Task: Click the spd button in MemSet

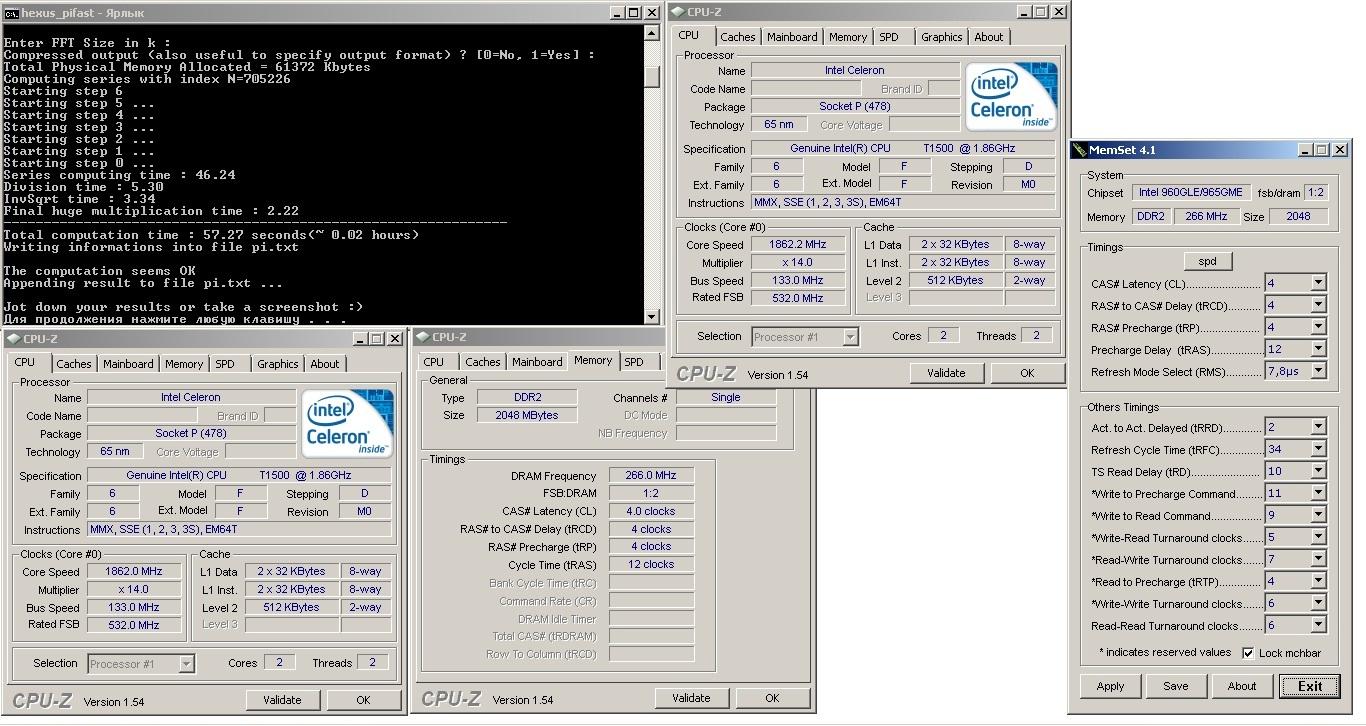Action: click(x=1208, y=261)
